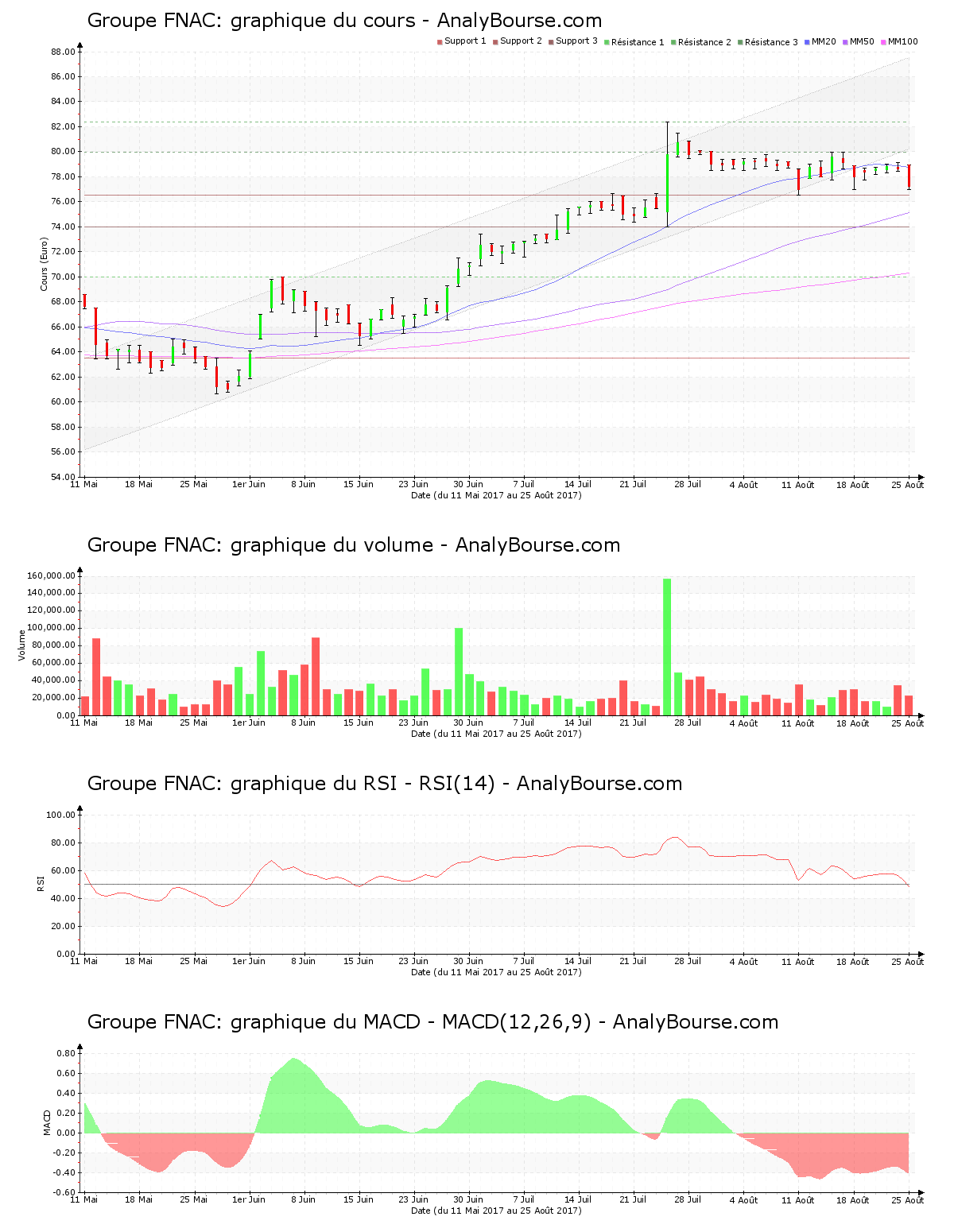Click the date range caption below MACD chart
954x1232 pixels.
click(x=496, y=1211)
